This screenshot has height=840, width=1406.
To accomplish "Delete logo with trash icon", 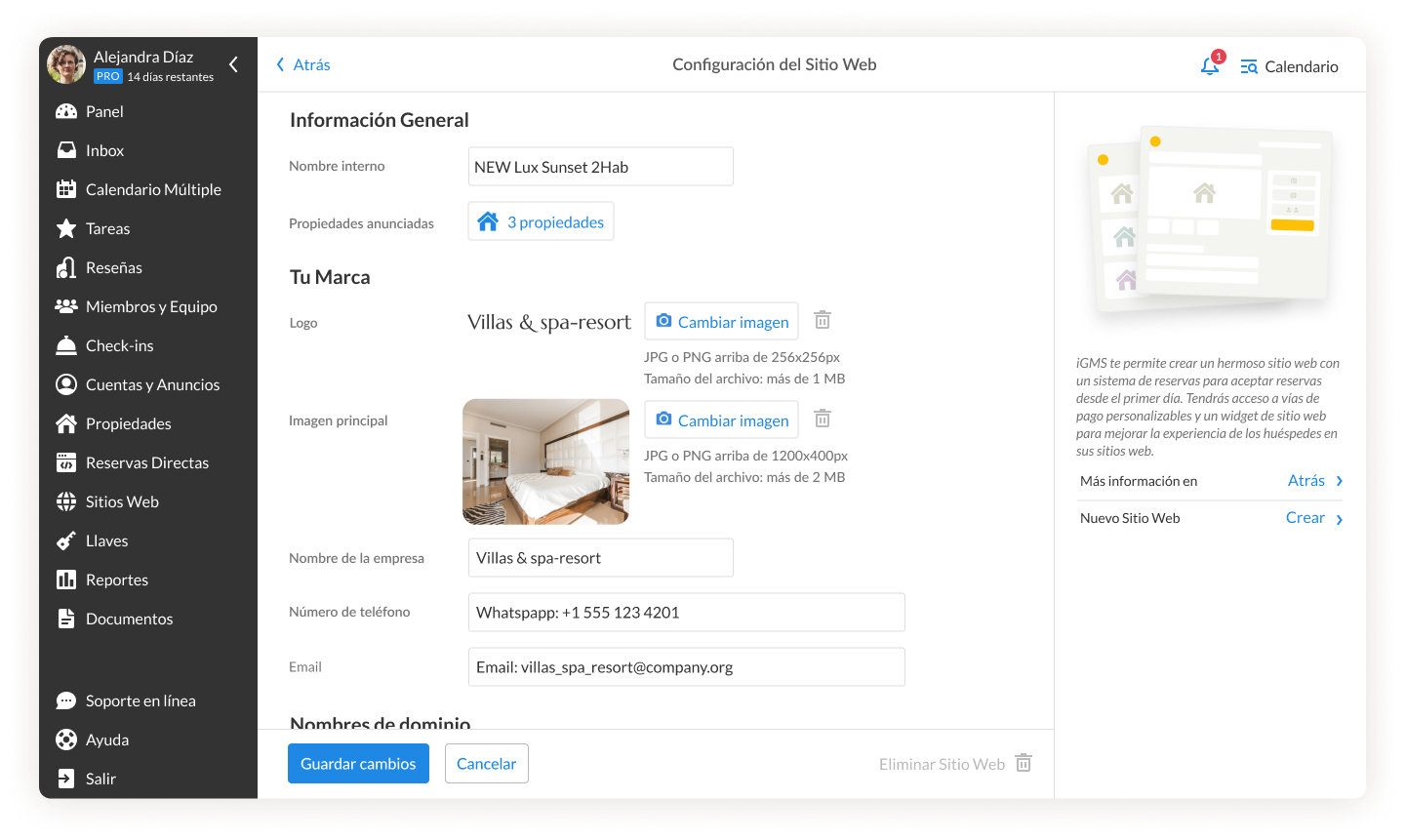I will [x=823, y=320].
